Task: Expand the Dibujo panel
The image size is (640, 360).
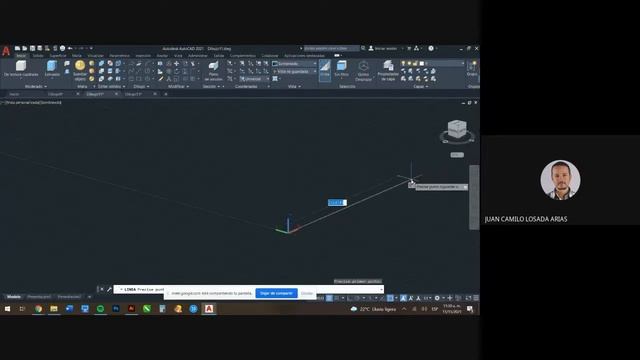Action: pos(141,87)
